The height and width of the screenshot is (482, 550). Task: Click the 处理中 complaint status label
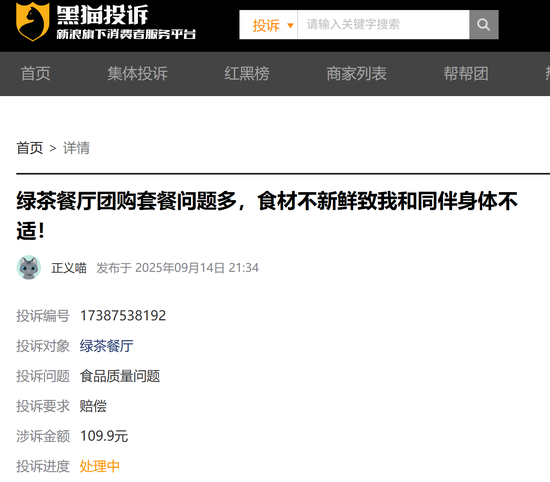pos(100,466)
